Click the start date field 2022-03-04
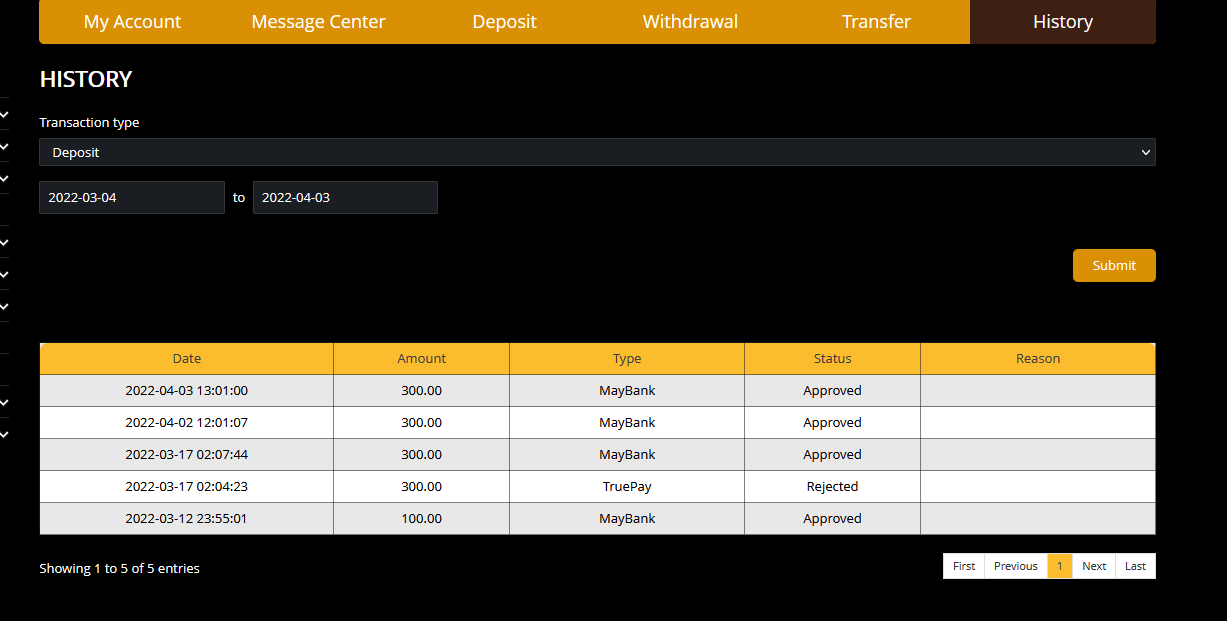The height and width of the screenshot is (621, 1227). pos(132,198)
